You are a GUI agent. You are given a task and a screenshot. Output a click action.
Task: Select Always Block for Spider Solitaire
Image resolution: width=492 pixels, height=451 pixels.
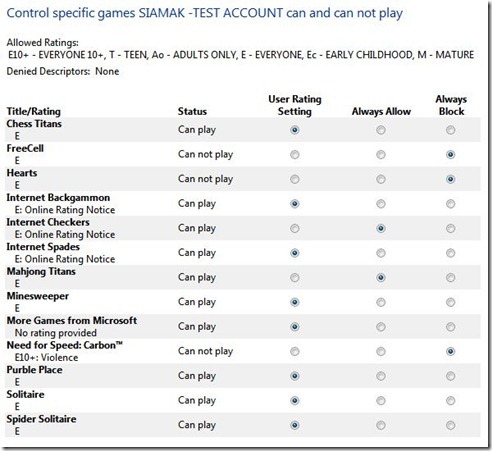coord(450,425)
